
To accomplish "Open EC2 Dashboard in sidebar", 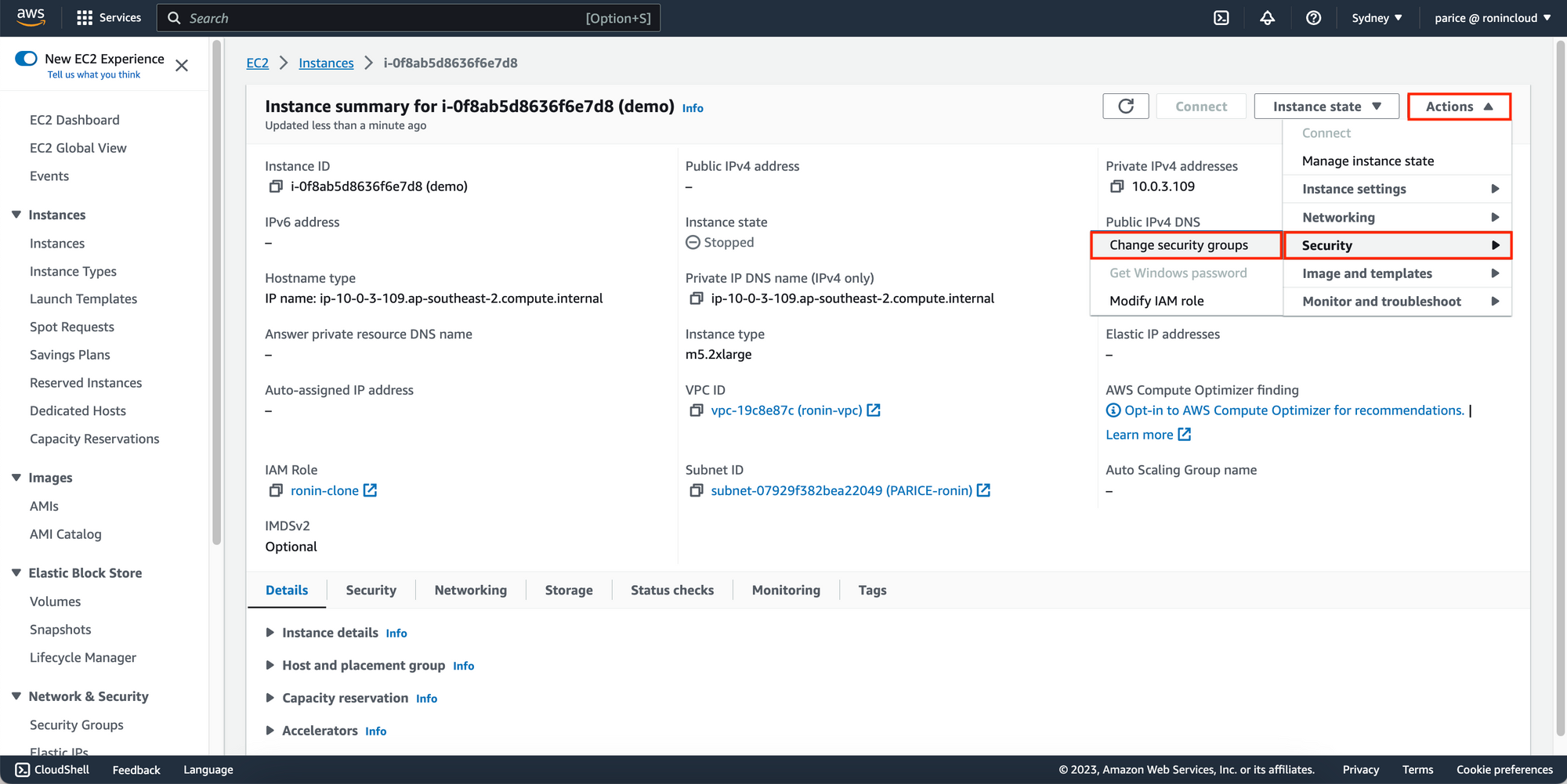I will pos(74,120).
